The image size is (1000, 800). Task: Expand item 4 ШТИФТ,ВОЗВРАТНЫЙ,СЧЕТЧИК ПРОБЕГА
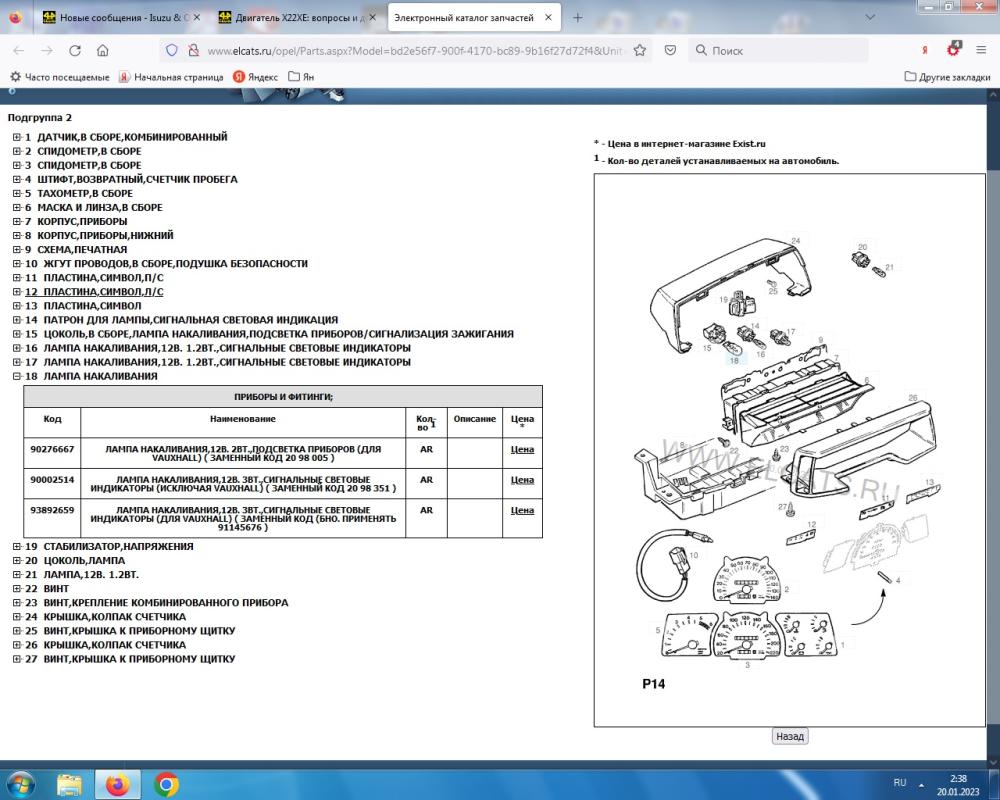(17, 179)
